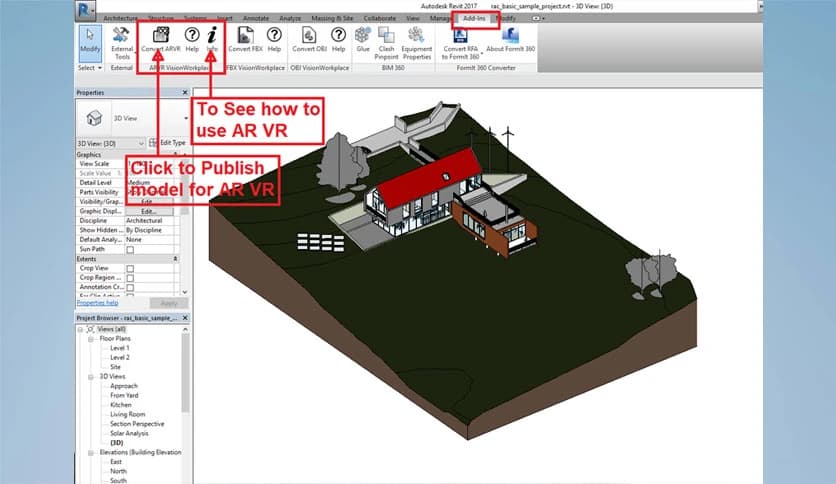
Task: Open the Revit application menu button
Action: point(85,10)
